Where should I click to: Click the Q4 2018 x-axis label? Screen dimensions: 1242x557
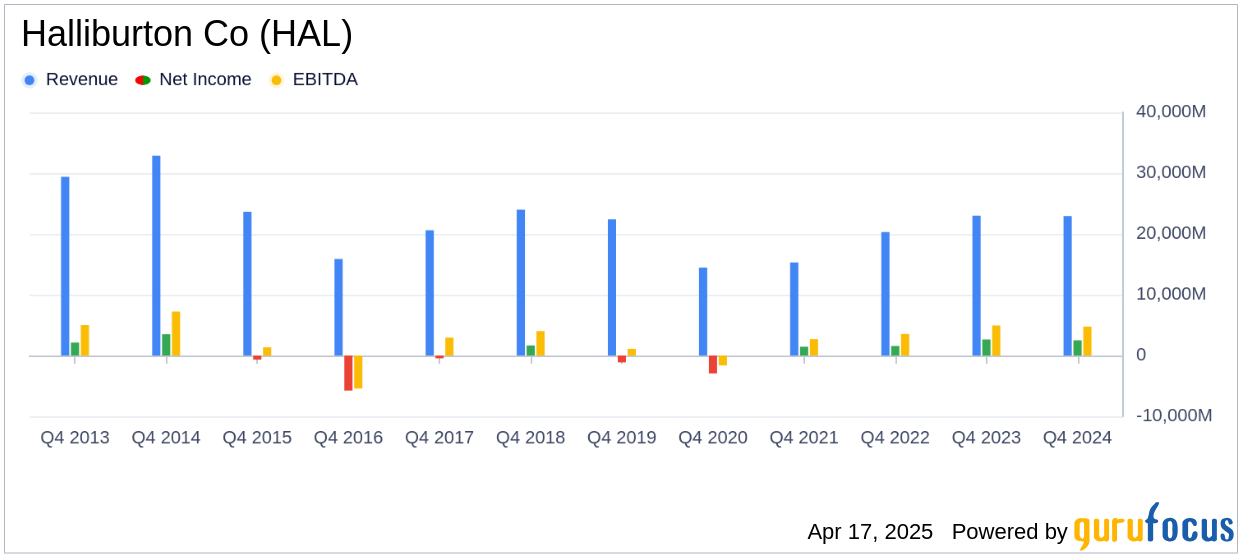(530, 438)
